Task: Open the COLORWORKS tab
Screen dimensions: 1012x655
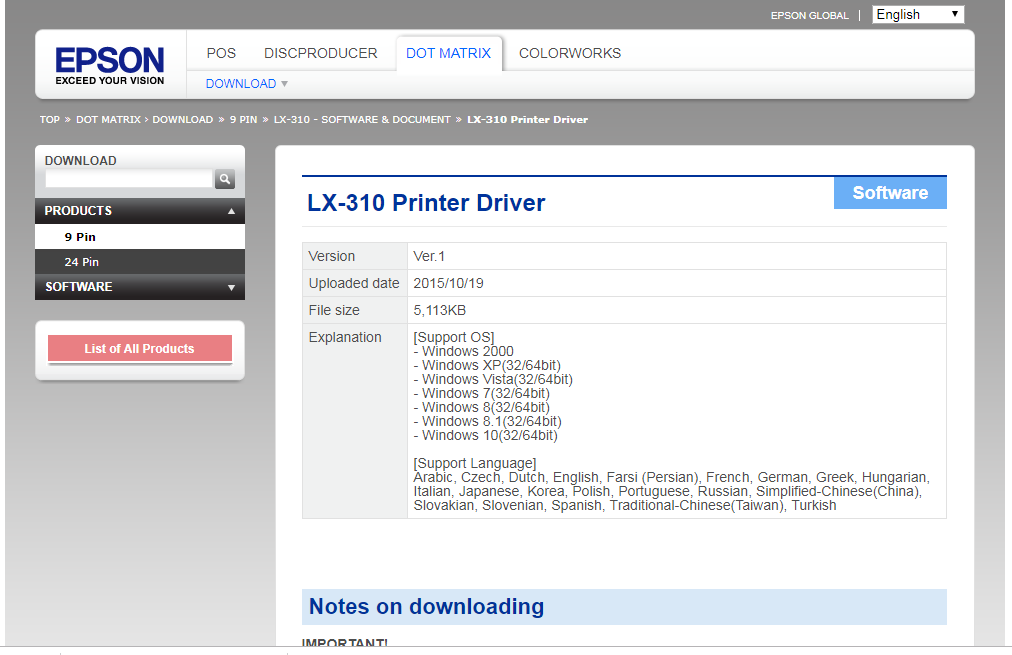Action: click(570, 53)
